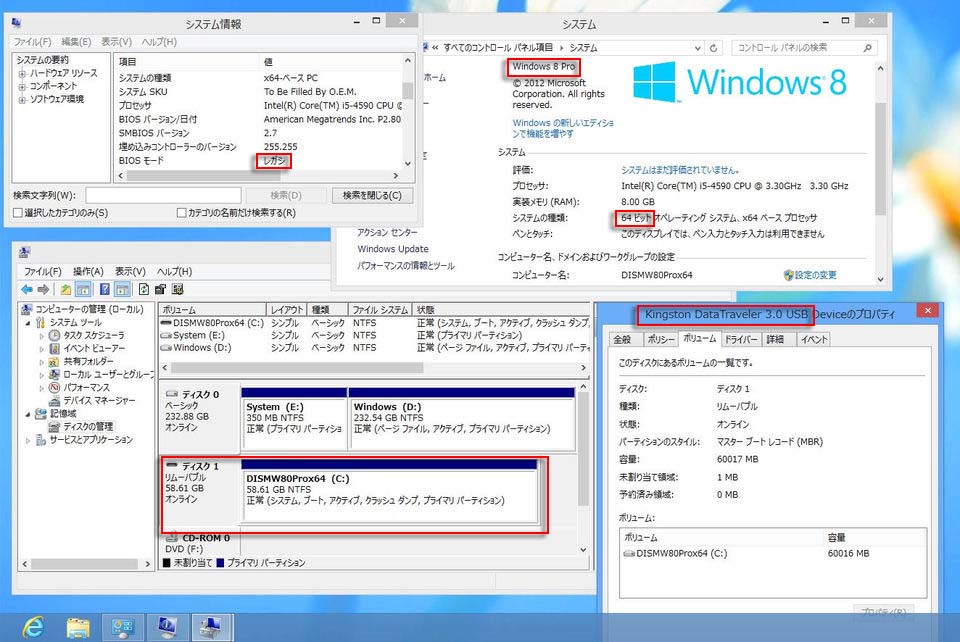The image size is (960, 642).
Task: Expand ソフトウェア環境 in System Information tree
Action: click(22, 99)
